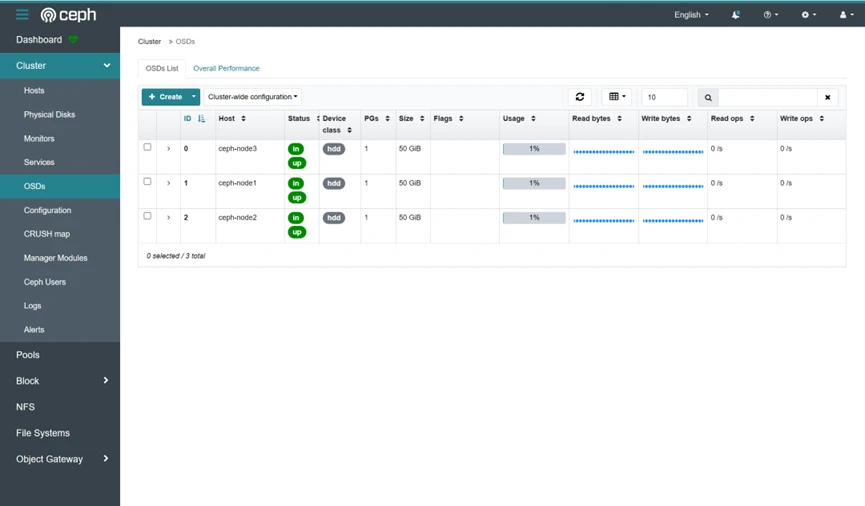Screen dimensions: 865x506
Task: Clear the search field with the X
Action: (x=827, y=98)
